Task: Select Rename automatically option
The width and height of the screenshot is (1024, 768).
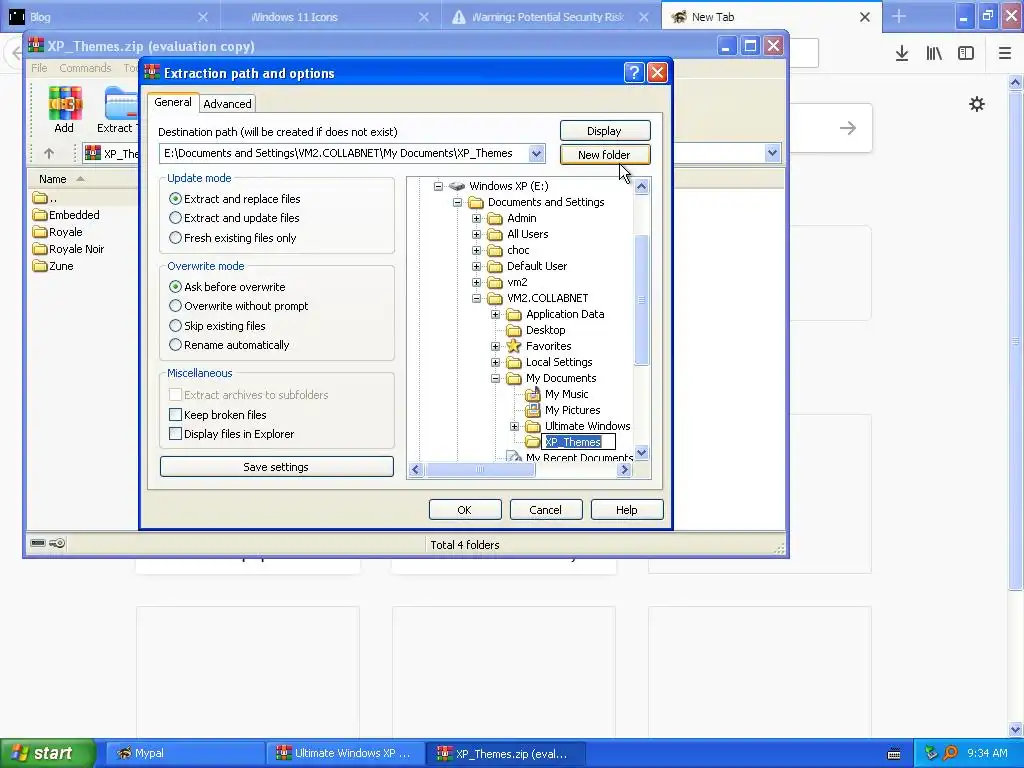Action: [x=175, y=344]
